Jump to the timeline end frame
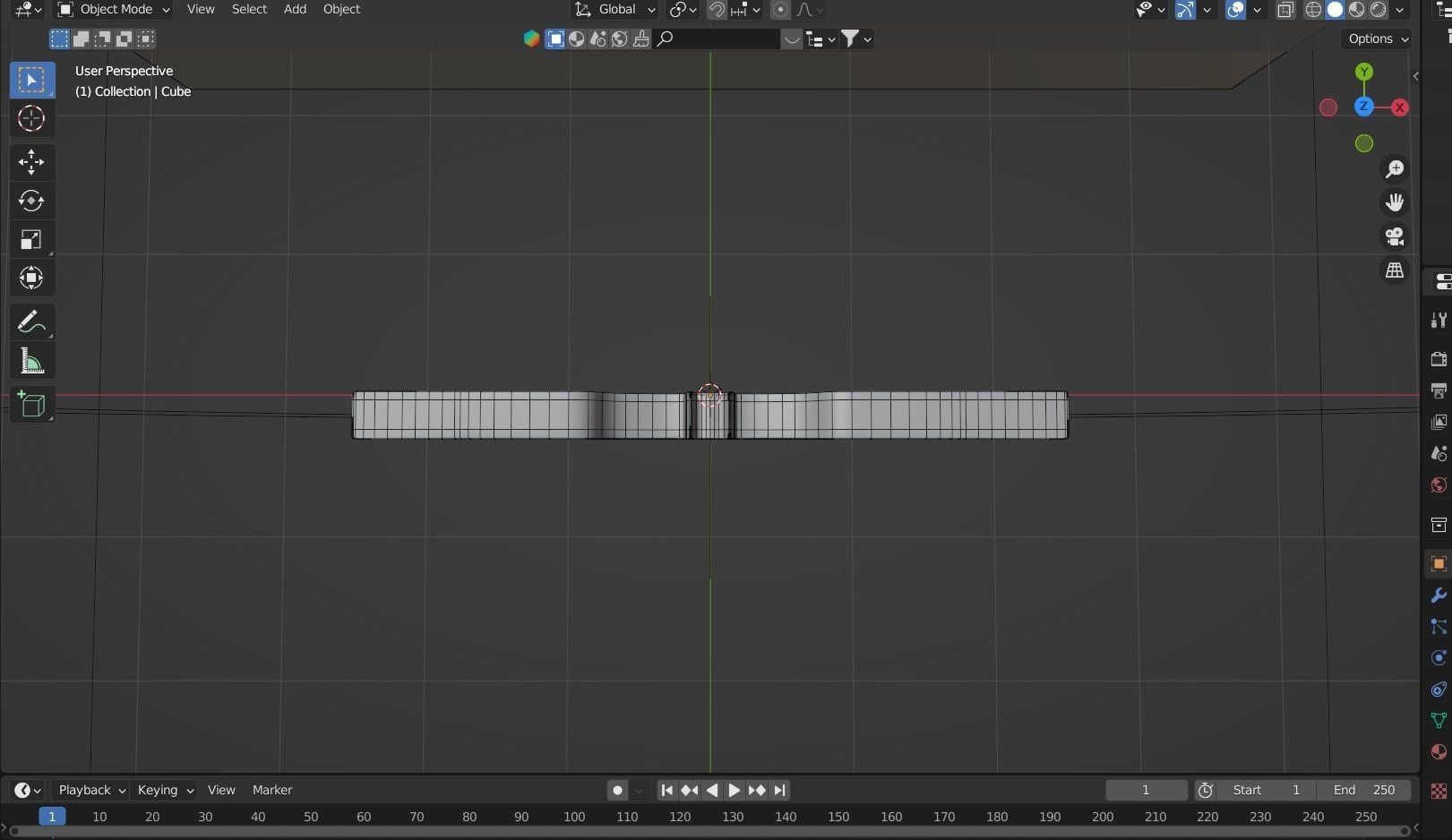The width and height of the screenshot is (1452, 840). coord(780,790)
